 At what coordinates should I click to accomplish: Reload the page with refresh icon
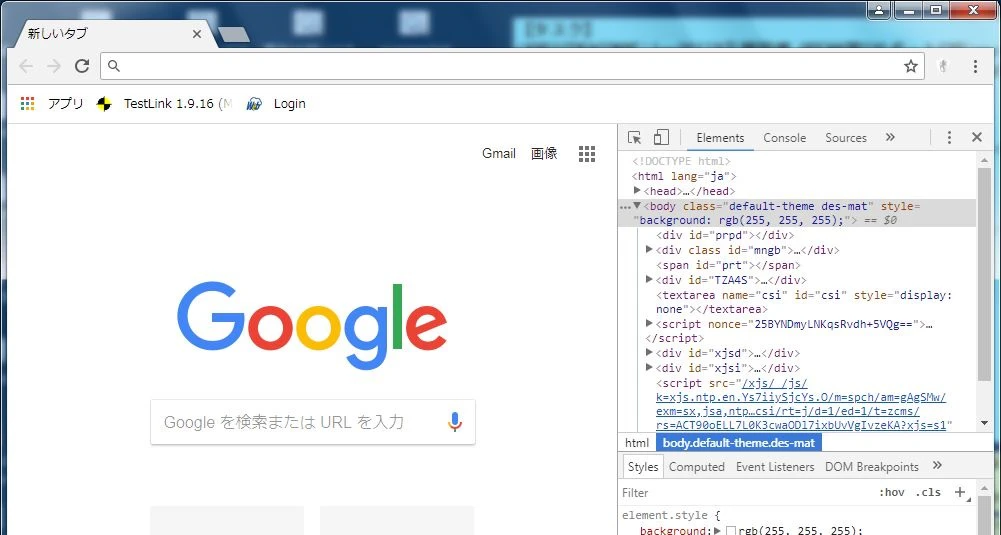tap(82, 66)
